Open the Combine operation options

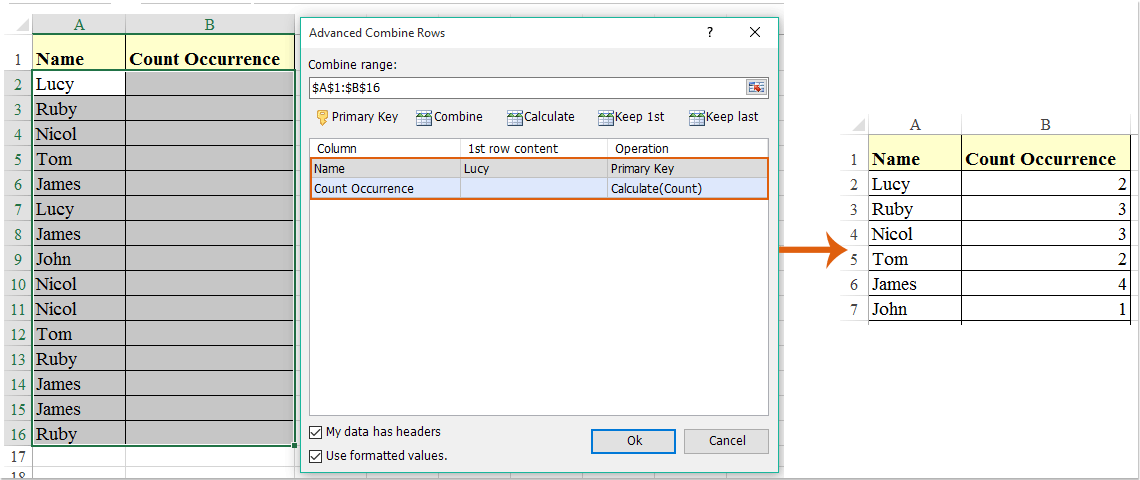pos(449,117)
